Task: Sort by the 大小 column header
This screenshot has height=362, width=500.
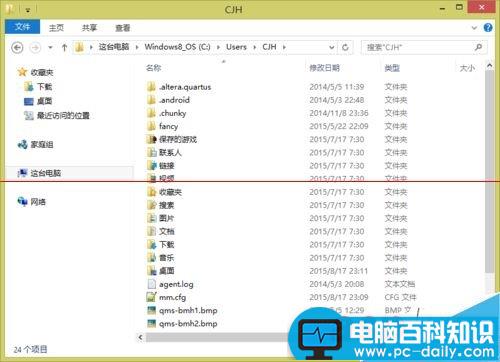Action: [x=467, y=68]
